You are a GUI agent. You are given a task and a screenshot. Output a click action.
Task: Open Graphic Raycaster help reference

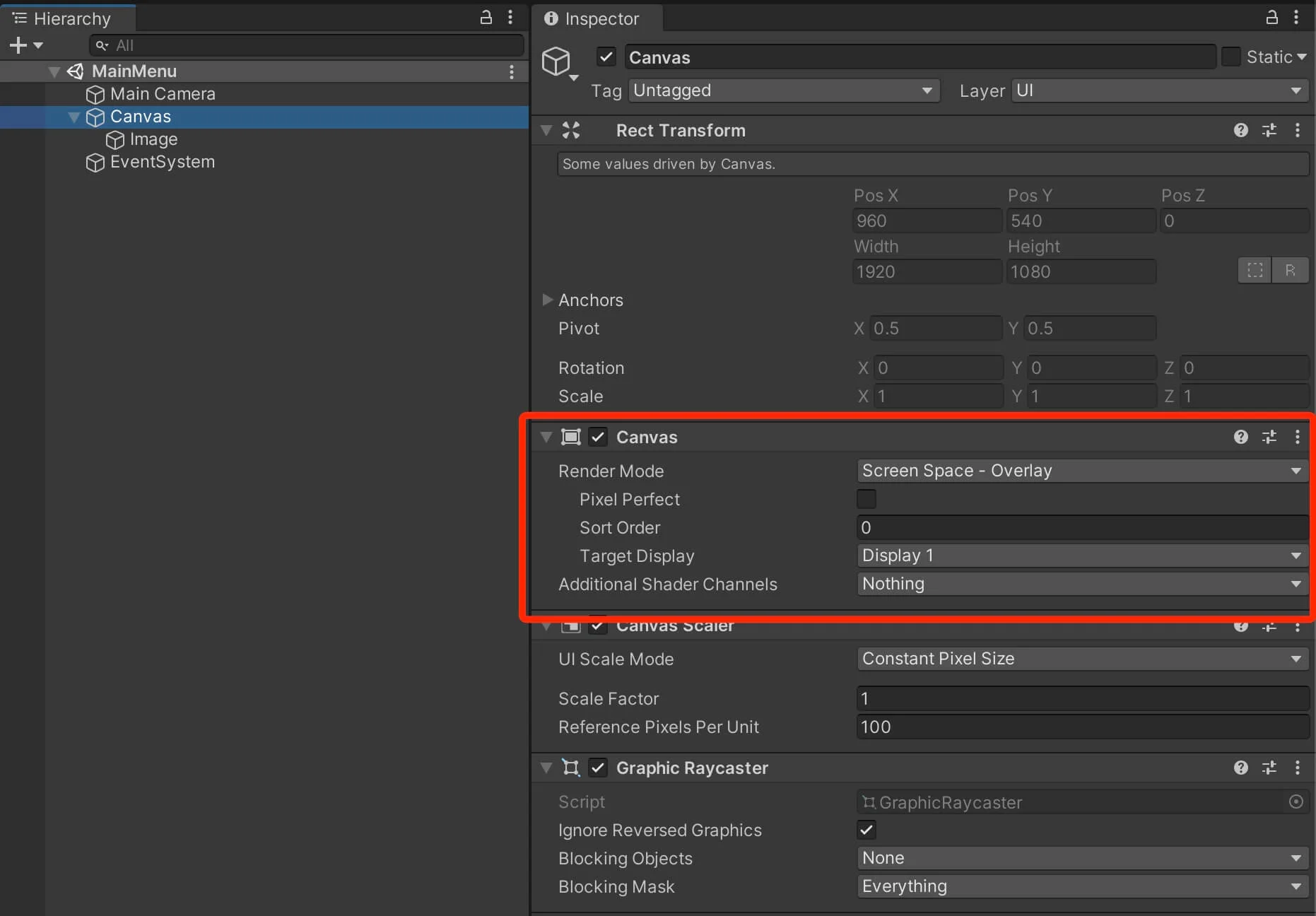(x=1241, y=768)
